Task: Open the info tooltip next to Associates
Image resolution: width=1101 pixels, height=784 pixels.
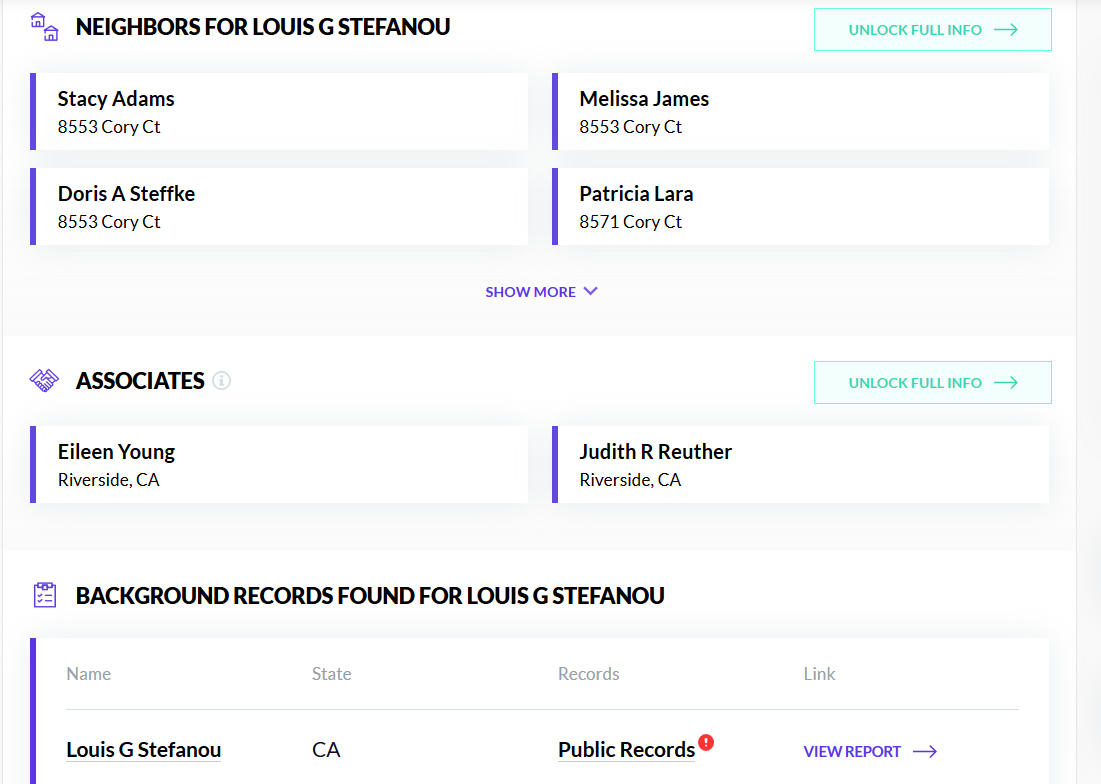Action: (222, 381)
